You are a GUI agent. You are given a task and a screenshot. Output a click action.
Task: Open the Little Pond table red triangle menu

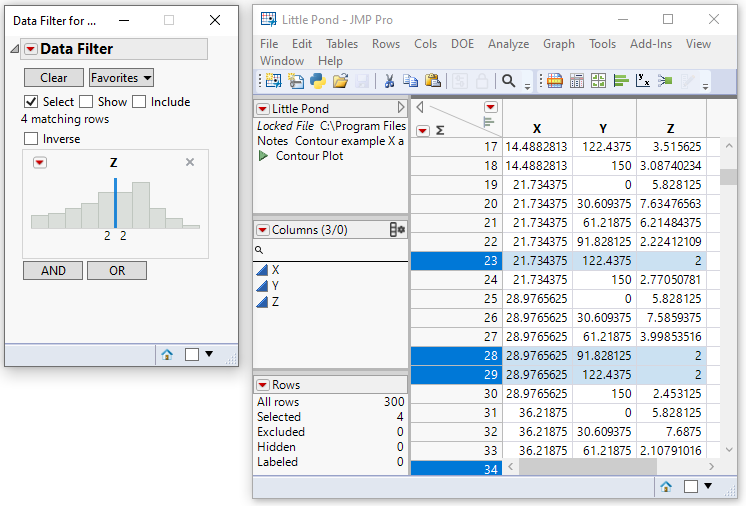coord(262,108)
